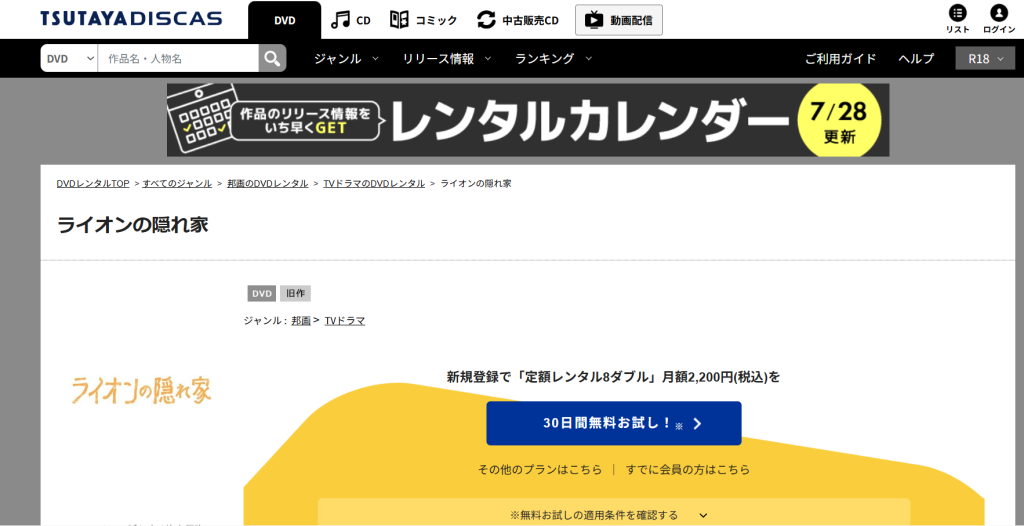Open その他のプランはこちら link

coord(540,470)
